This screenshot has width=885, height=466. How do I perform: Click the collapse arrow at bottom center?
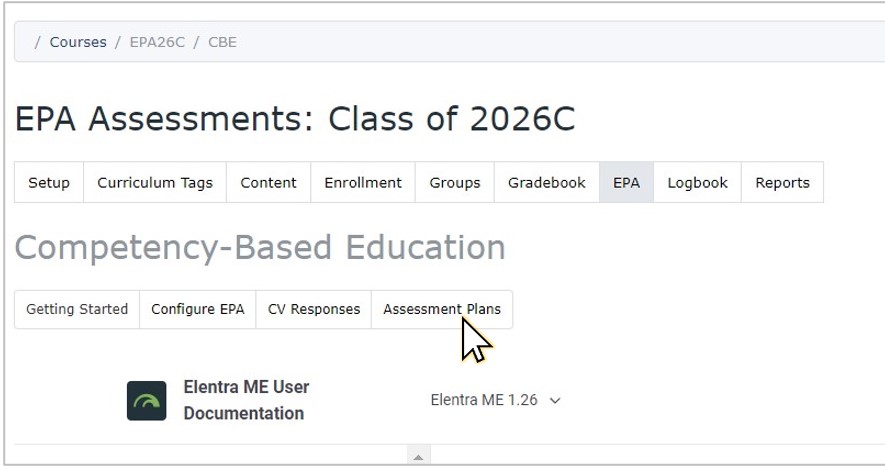coord(418,456)
